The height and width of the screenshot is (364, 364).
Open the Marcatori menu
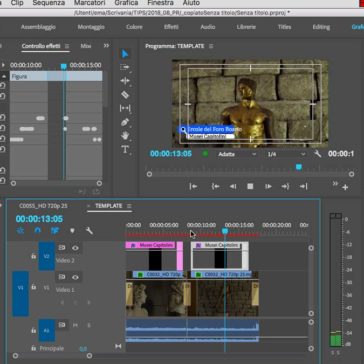[x=90, y=3]
